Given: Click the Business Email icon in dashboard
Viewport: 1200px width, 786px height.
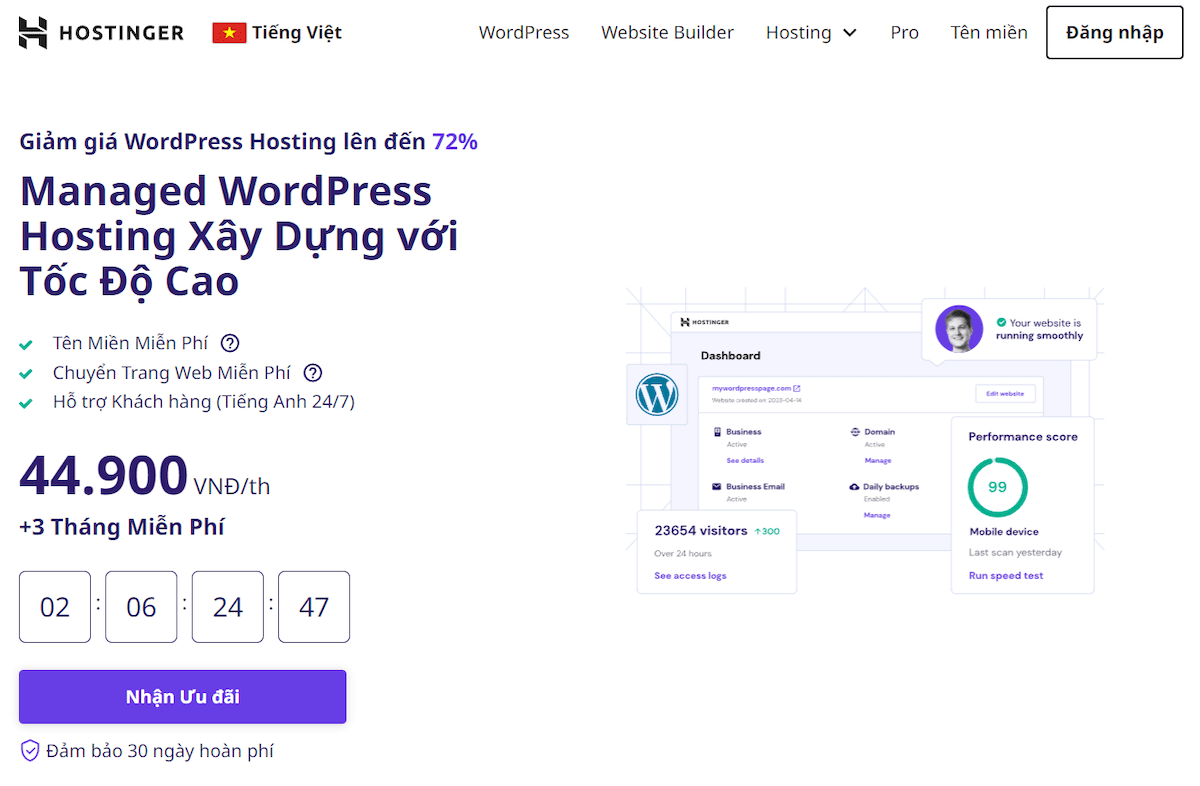Looking at the screenshot, I should click(717, 487).
